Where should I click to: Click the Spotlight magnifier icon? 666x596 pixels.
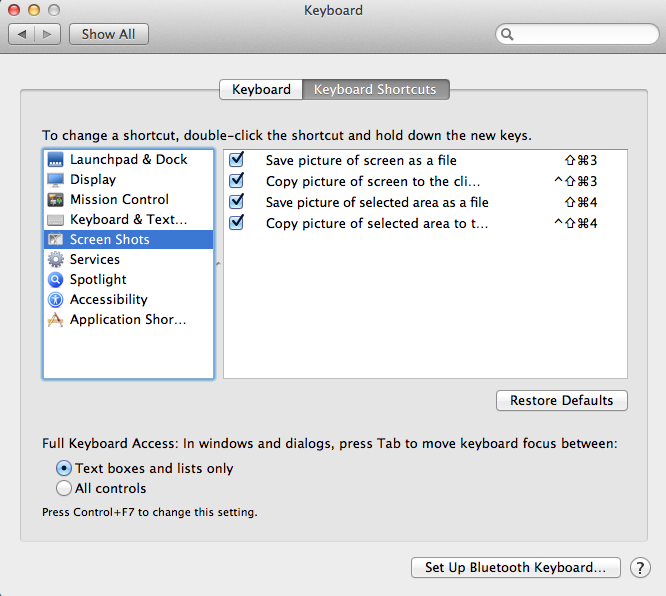coord(55,280)
